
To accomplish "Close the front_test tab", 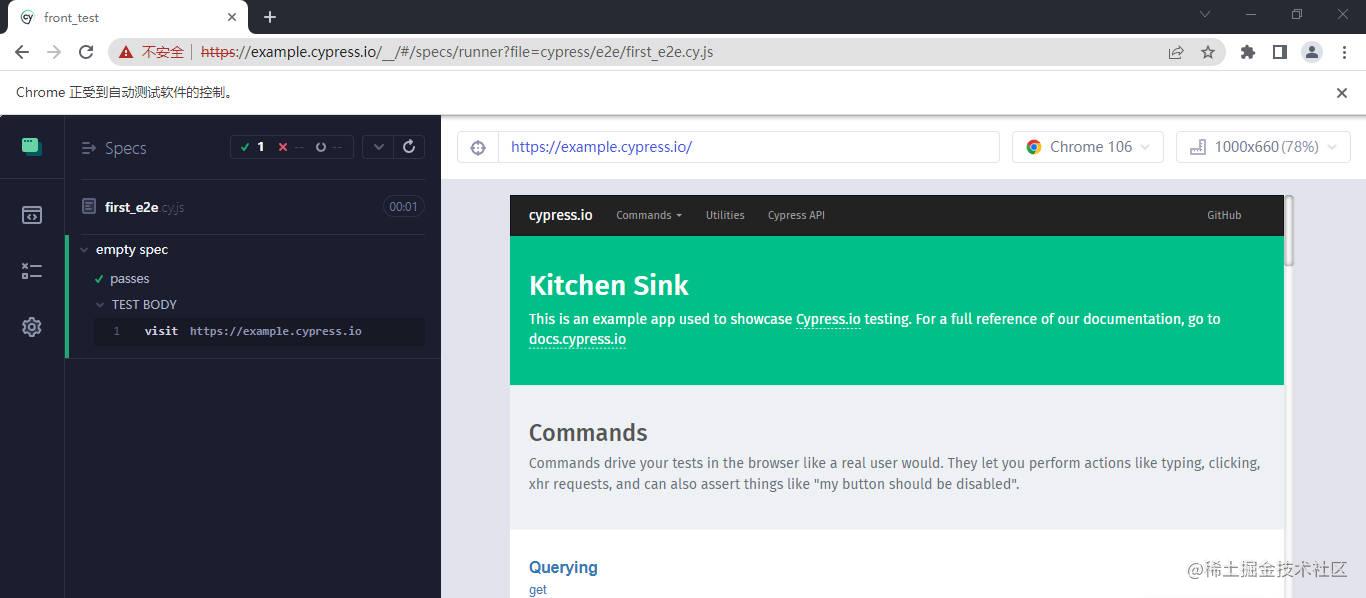I will [x=232, y=17].
